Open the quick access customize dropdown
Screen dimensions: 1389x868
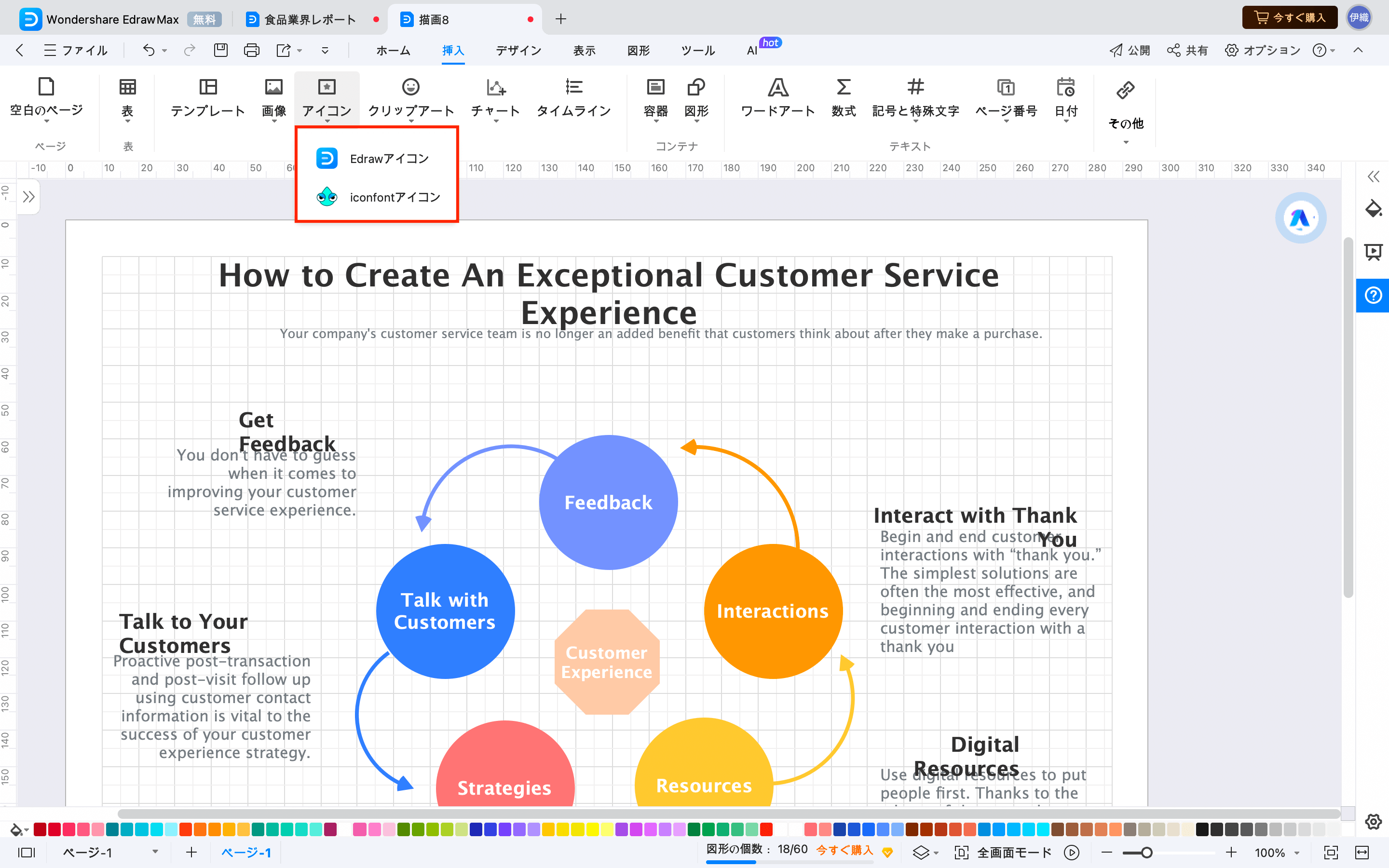pos(325,51)
